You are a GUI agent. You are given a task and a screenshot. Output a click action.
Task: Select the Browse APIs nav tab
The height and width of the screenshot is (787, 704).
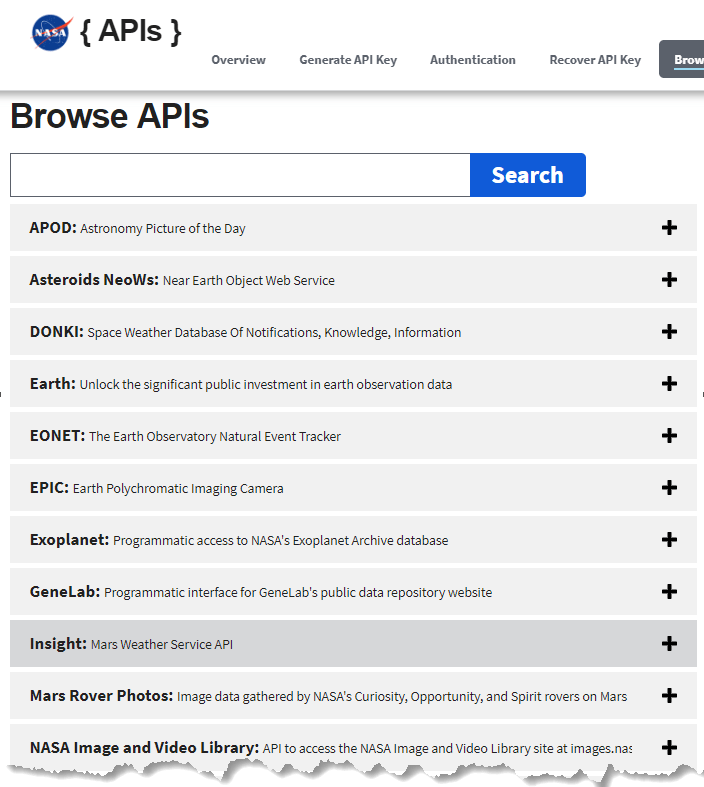click(x=682, y=59)
